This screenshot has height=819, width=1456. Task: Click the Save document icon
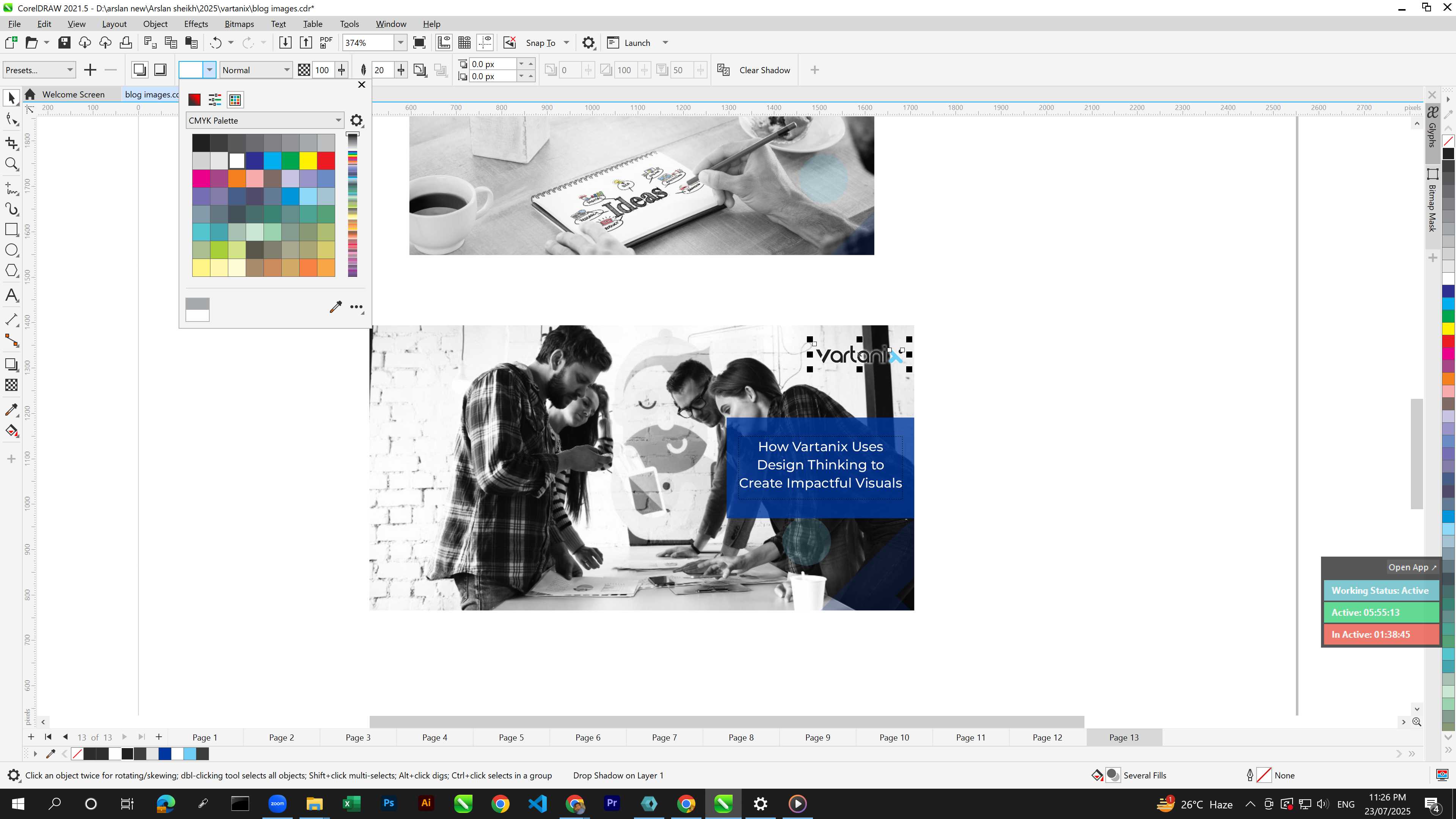(x=64, y=42)
